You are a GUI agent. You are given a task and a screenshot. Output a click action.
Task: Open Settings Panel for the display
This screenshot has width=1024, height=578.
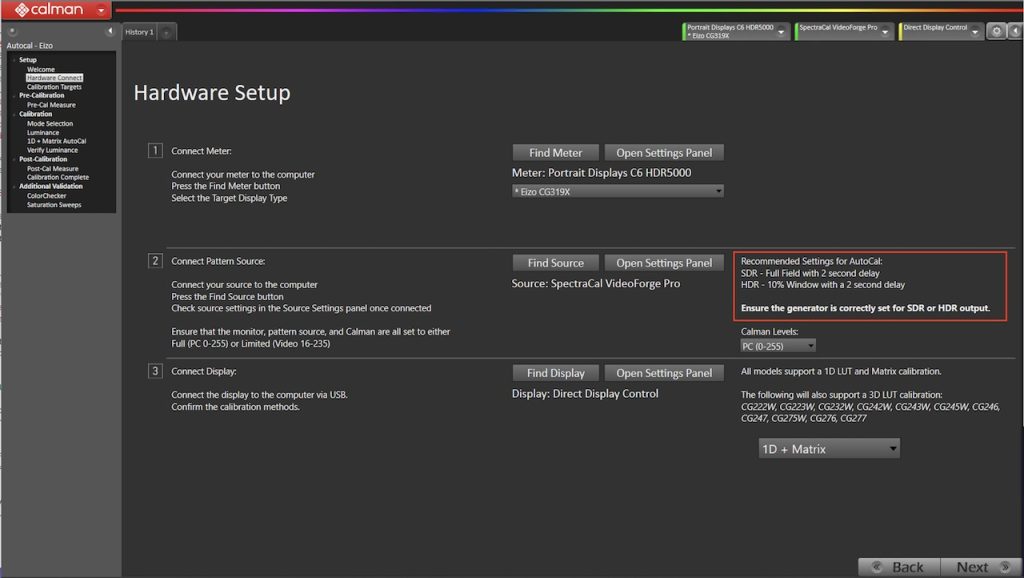point(664,373)
